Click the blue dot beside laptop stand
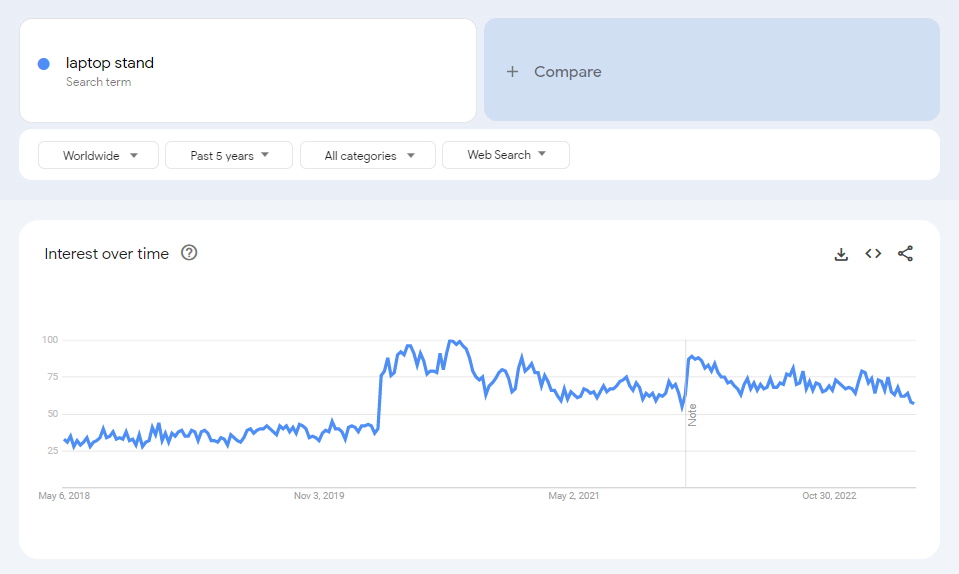Image resolution: width=959 pixels, height=574 pixels. [x=44, y=64]
